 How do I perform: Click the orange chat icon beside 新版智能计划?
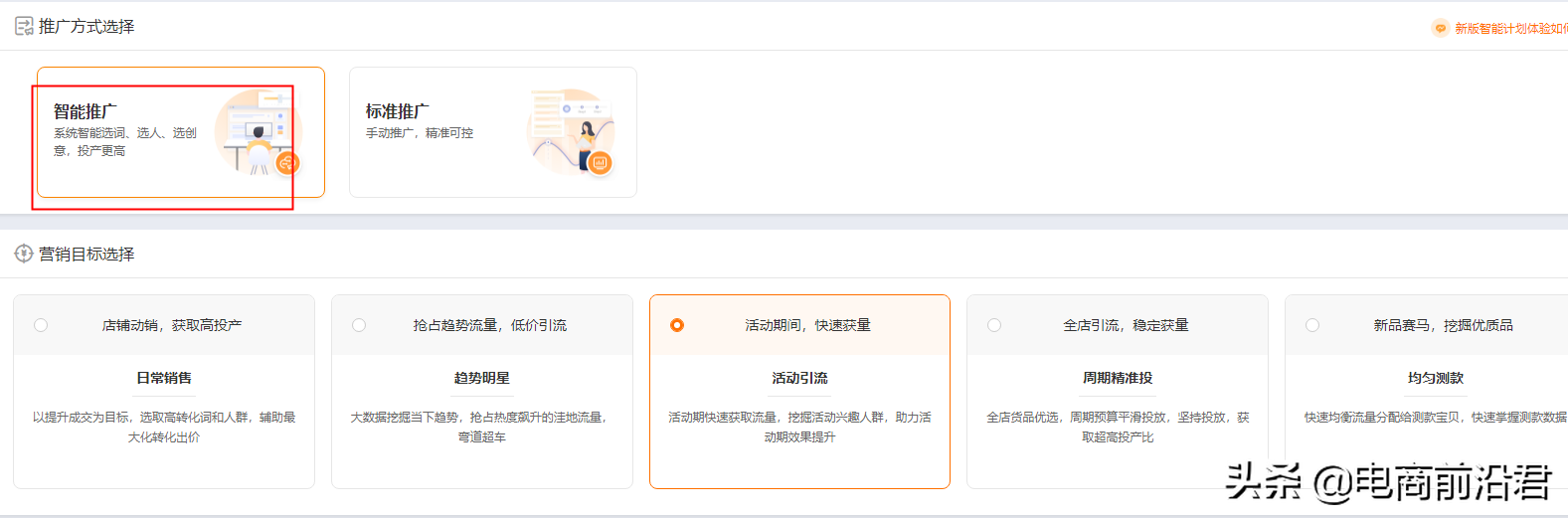click(1440, 28)
